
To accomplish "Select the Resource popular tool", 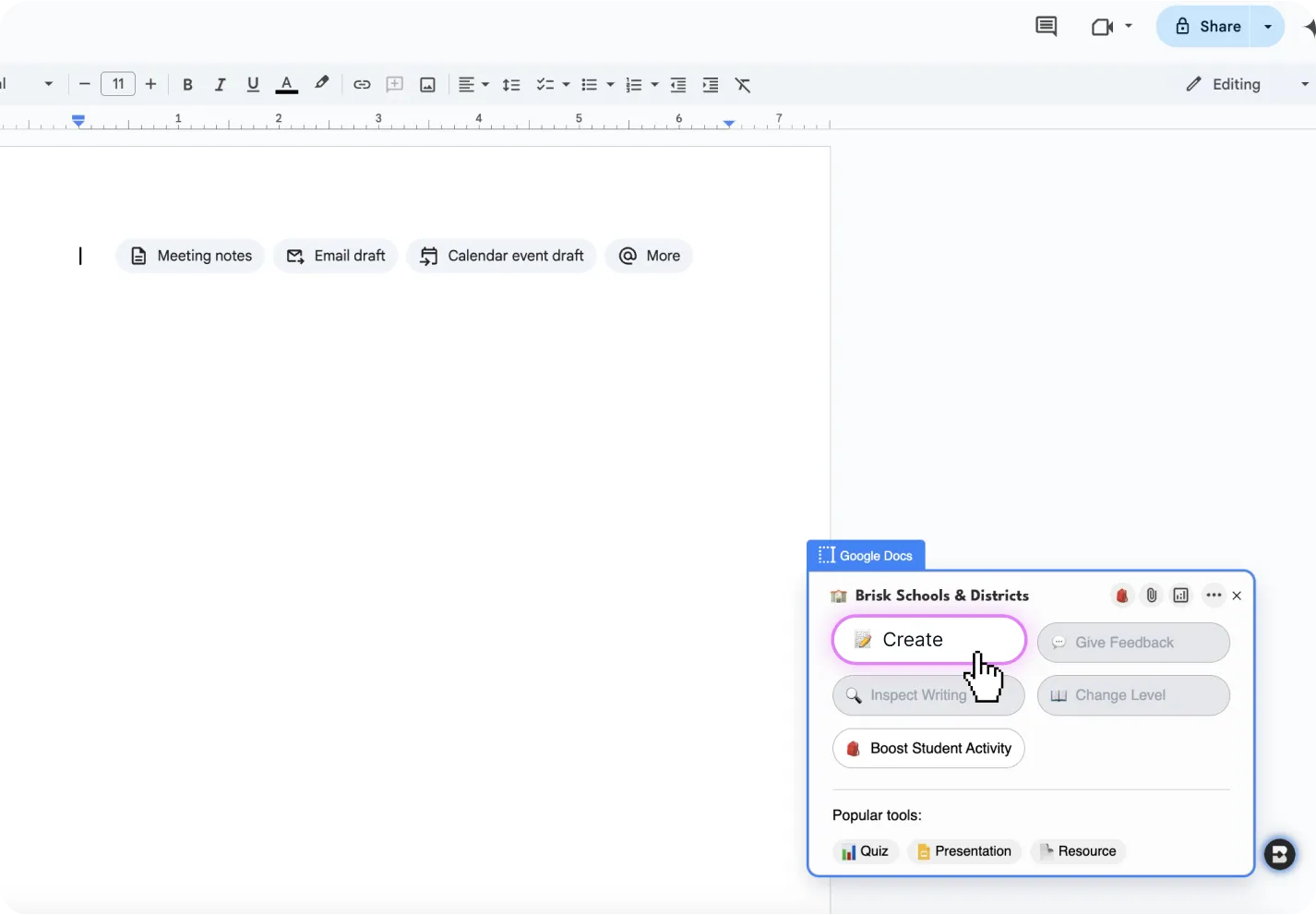I will (x=1078, y=851).
